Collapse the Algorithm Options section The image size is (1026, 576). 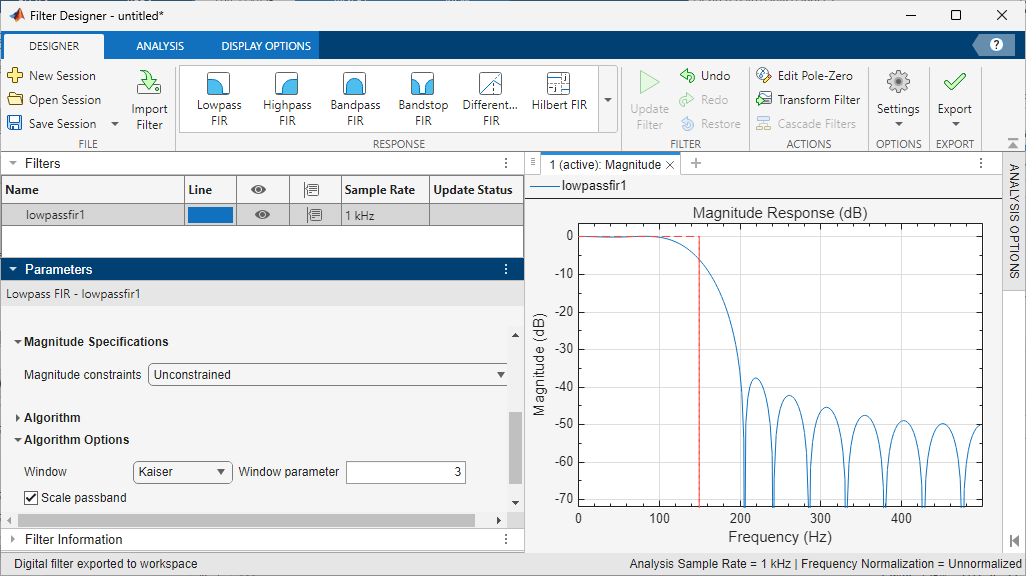18,440
